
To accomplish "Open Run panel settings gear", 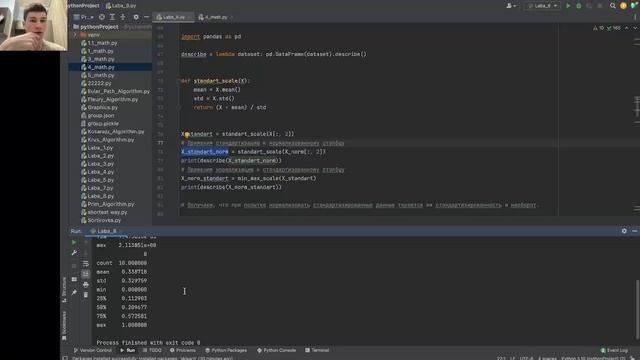I will click(x=624, y=231).
